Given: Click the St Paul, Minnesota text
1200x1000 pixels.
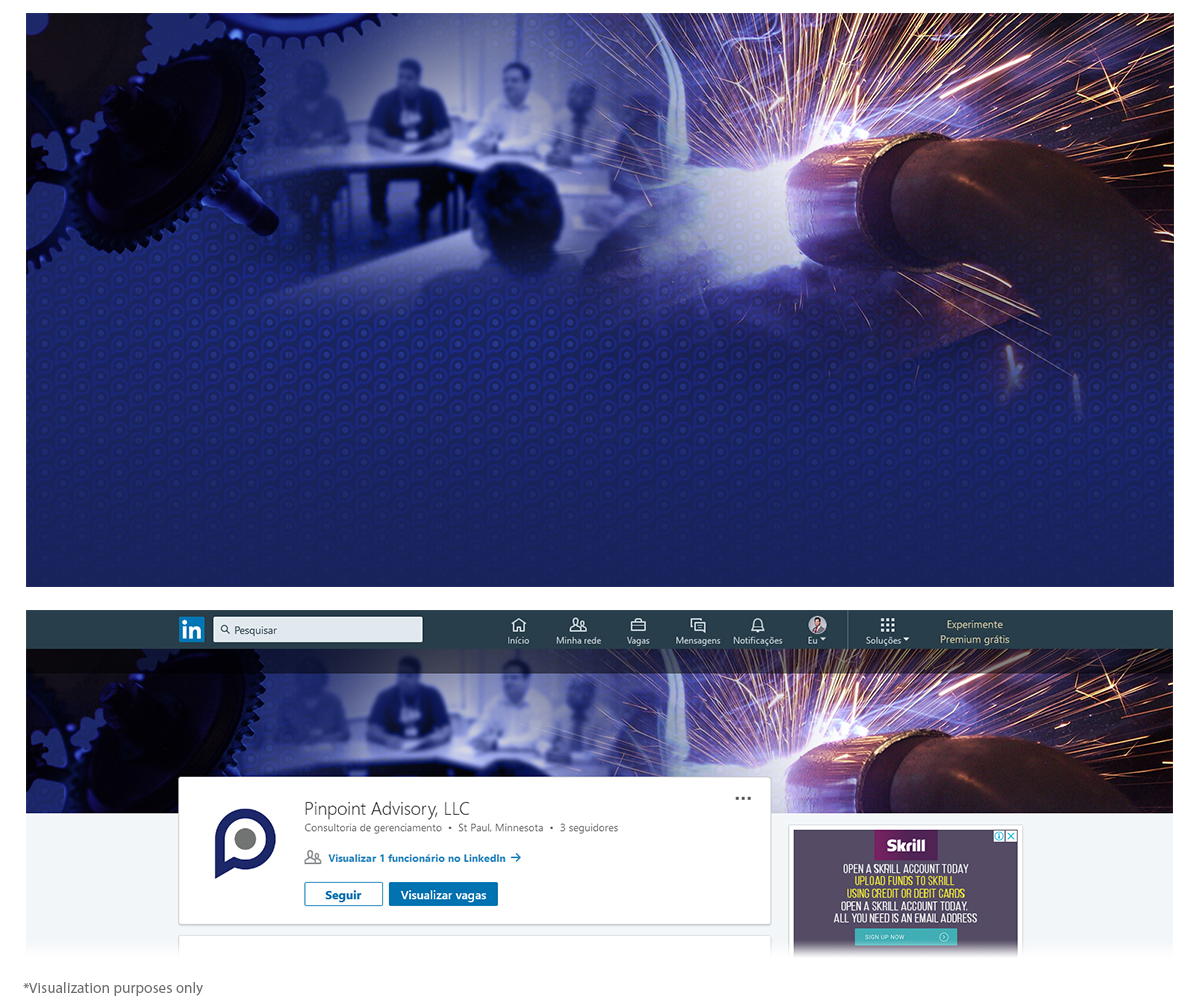Looking at the screenshot, I should tap(501, 828).
